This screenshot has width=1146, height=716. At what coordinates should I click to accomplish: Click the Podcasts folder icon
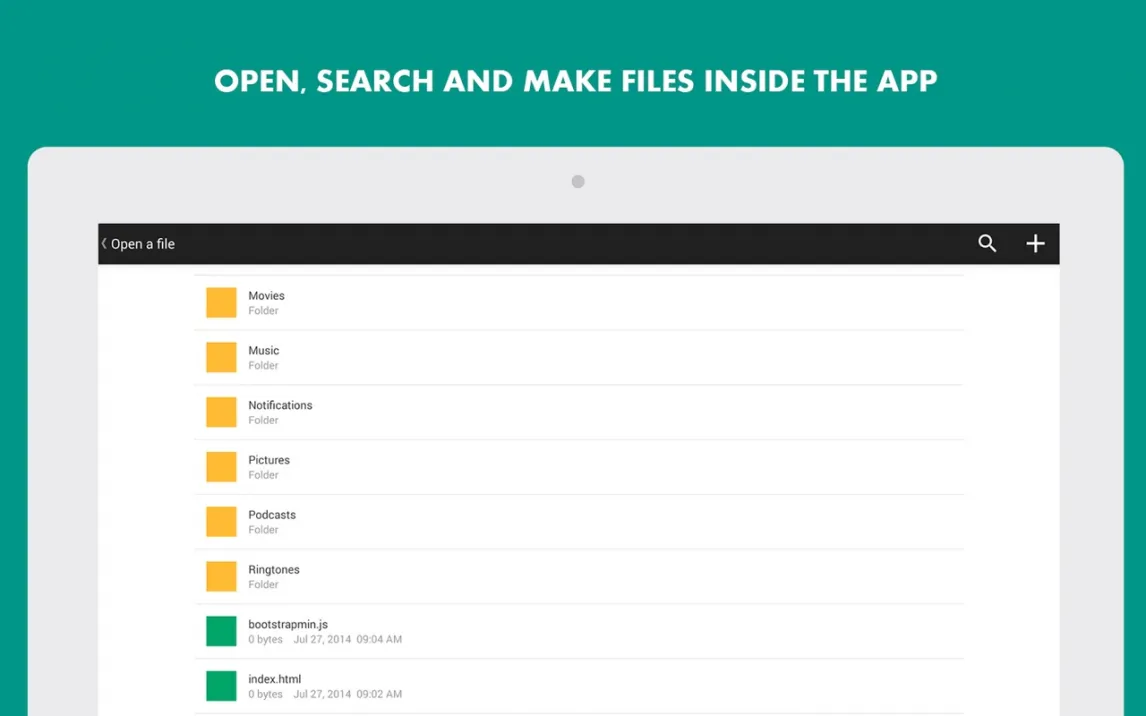221,522
